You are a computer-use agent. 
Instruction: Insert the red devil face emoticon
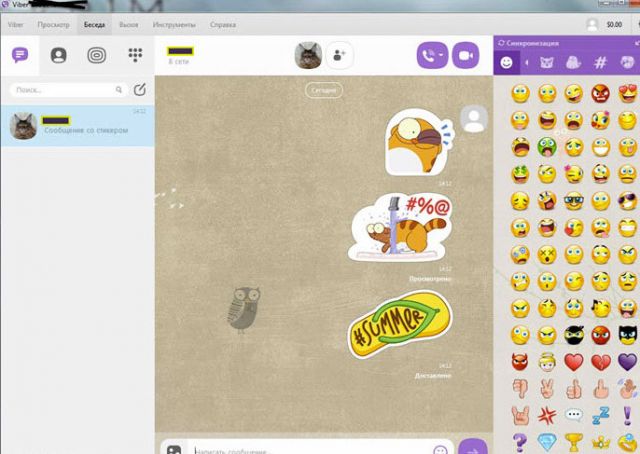coord(520,362)
